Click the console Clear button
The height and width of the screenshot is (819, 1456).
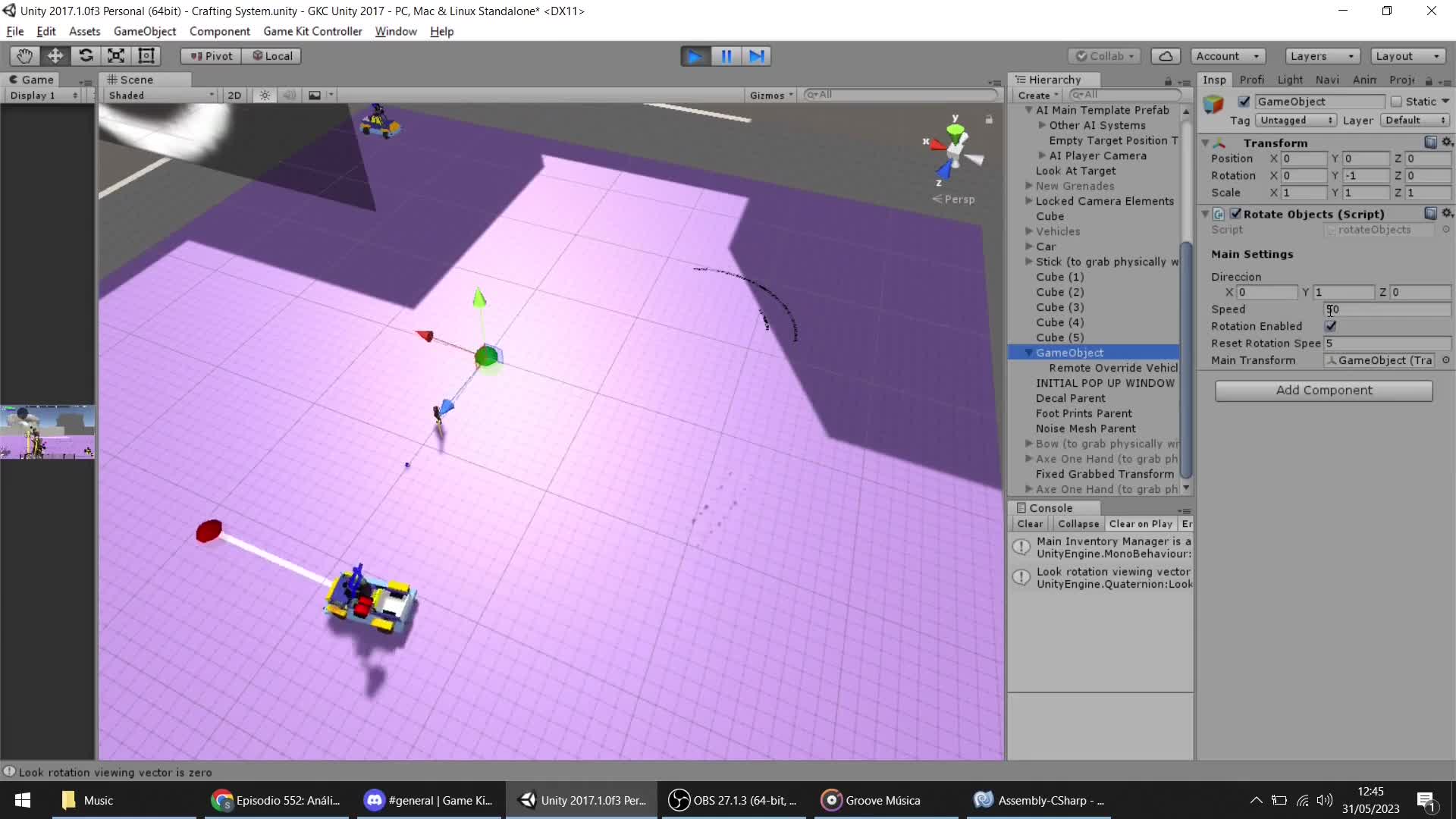click(x=1029, y=524)
